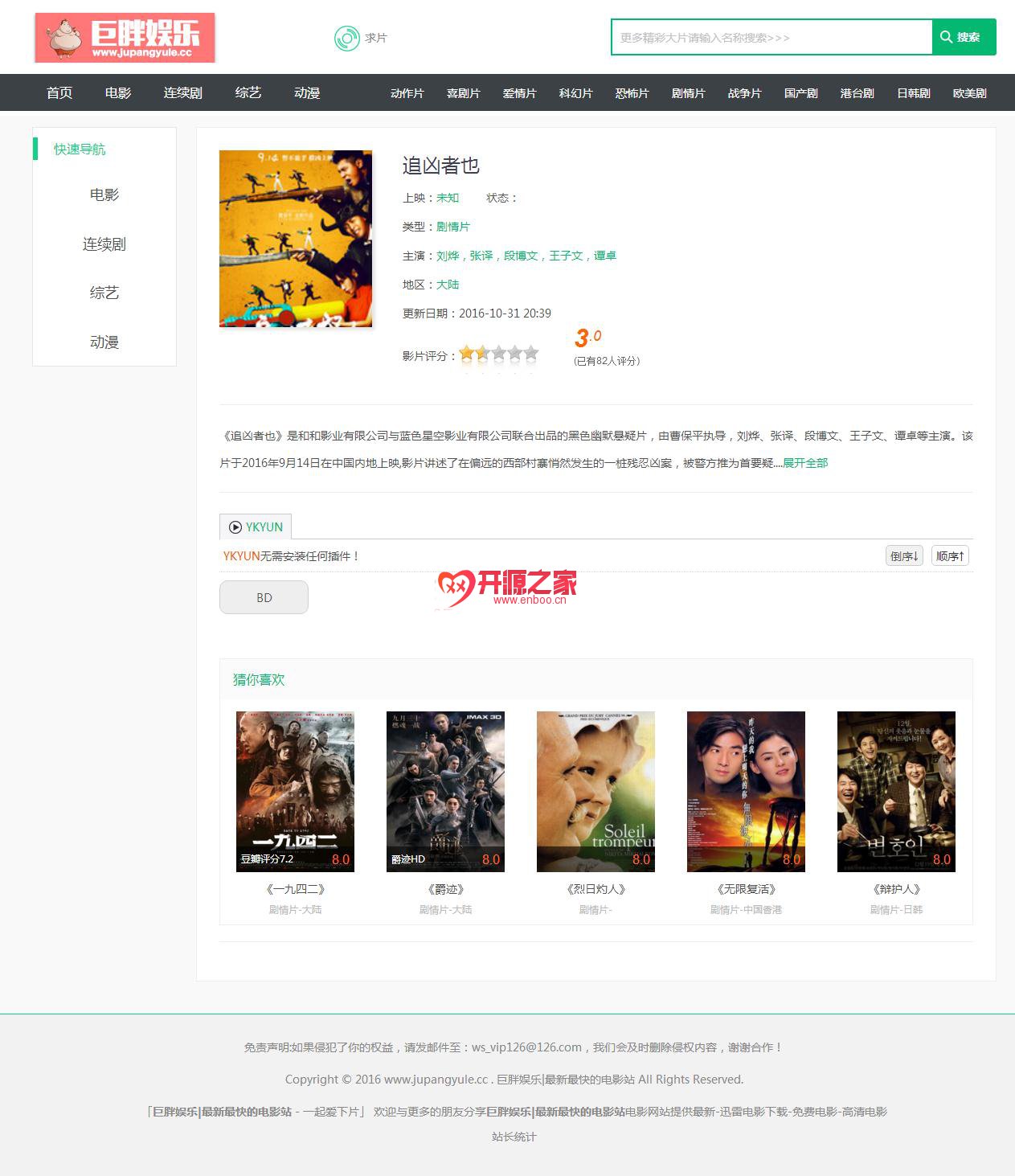Open 爵迹 poster thumbnail

coord(445,792)
